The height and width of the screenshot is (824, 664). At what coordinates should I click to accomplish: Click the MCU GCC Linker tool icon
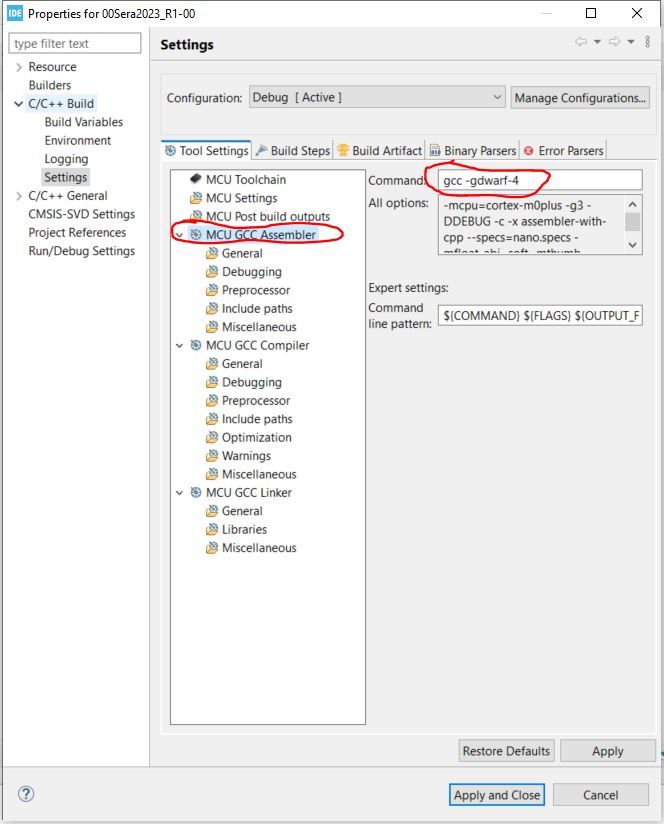[x=196, y=492]
